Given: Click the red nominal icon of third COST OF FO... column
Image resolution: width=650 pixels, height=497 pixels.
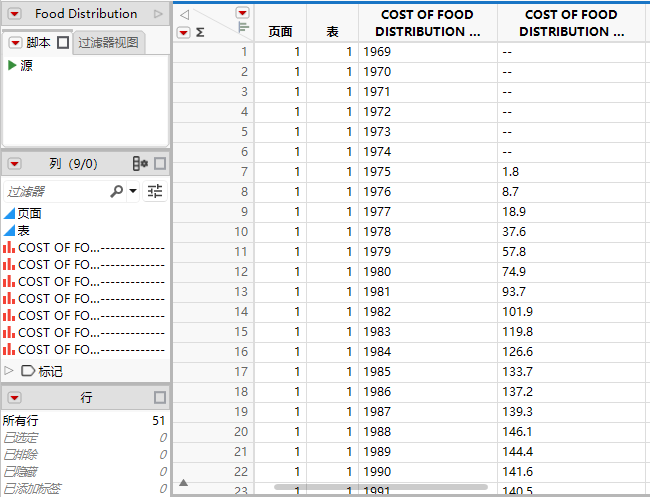Looking at the screenshot, I should [x=9, y=281].
